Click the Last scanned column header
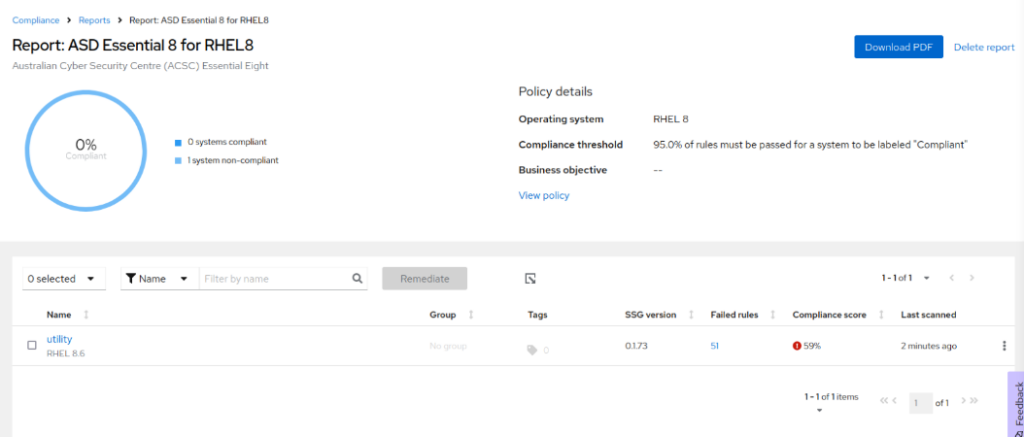The height and width of the screenshot is (437, 1024). click(929, 315)
